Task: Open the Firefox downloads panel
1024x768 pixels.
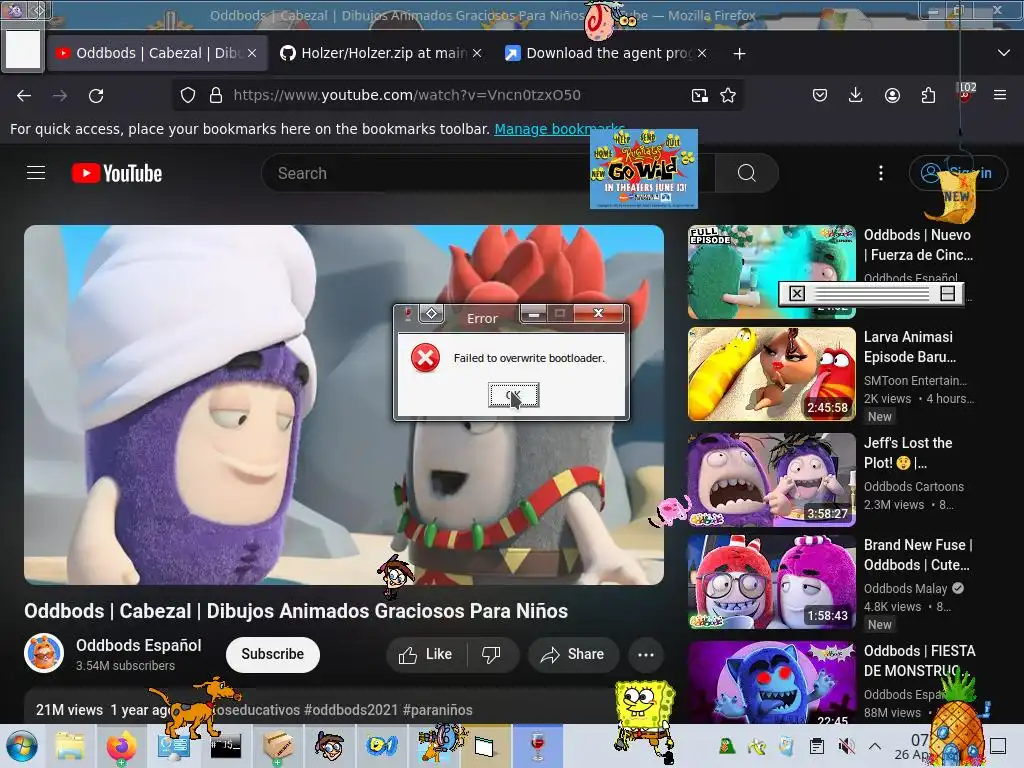Action: point(856,95)
